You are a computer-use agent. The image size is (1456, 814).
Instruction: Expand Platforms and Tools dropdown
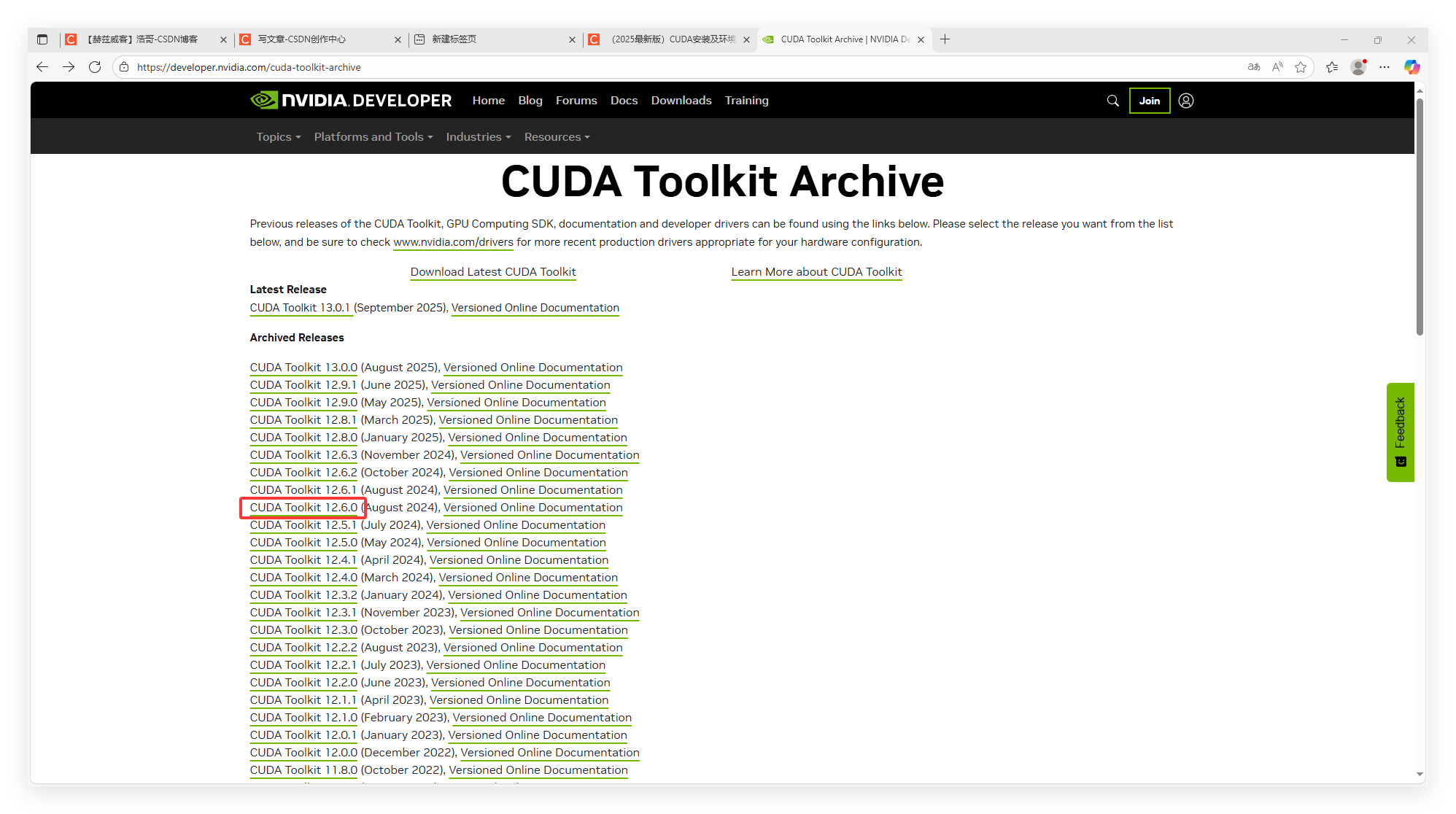[373, 137]
